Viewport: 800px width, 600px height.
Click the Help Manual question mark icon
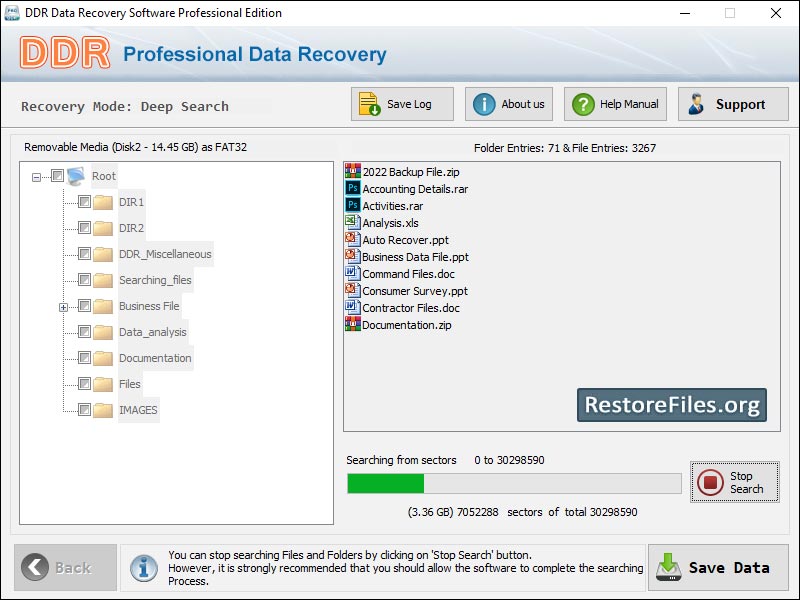[x=582, y=105]
